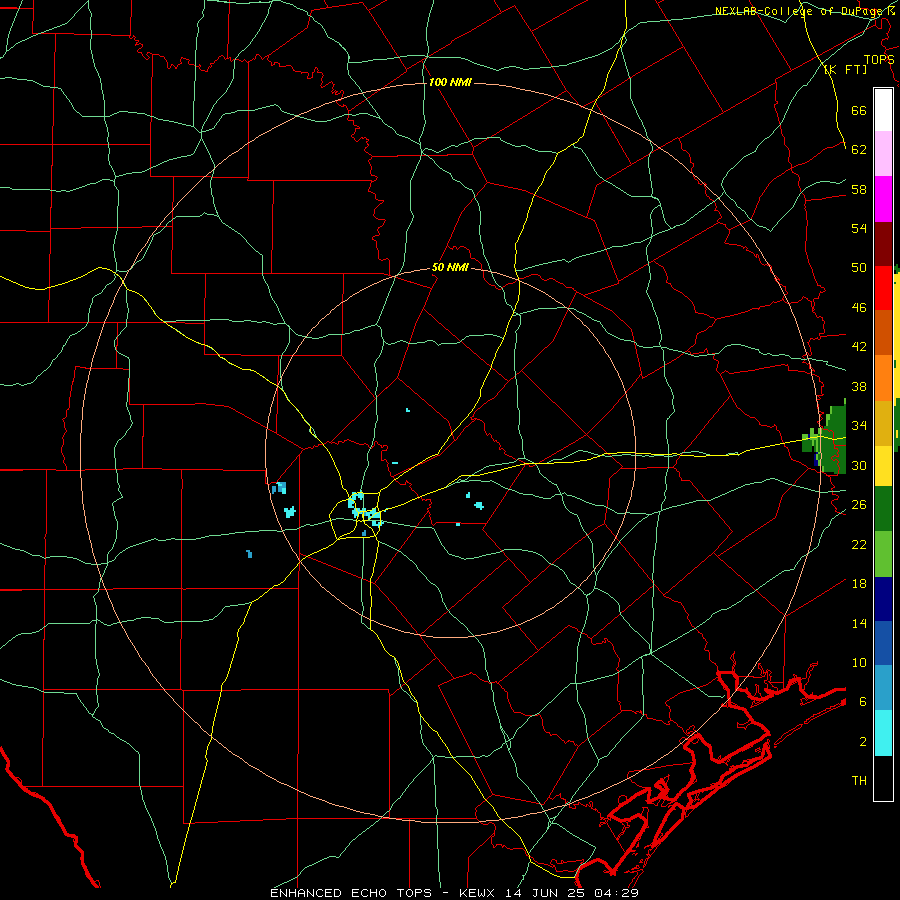Image resolution: width=900 pixels, height=900 pixels.
Task: Click the blue echo pair west of center
Action: (x=280, y=488)
